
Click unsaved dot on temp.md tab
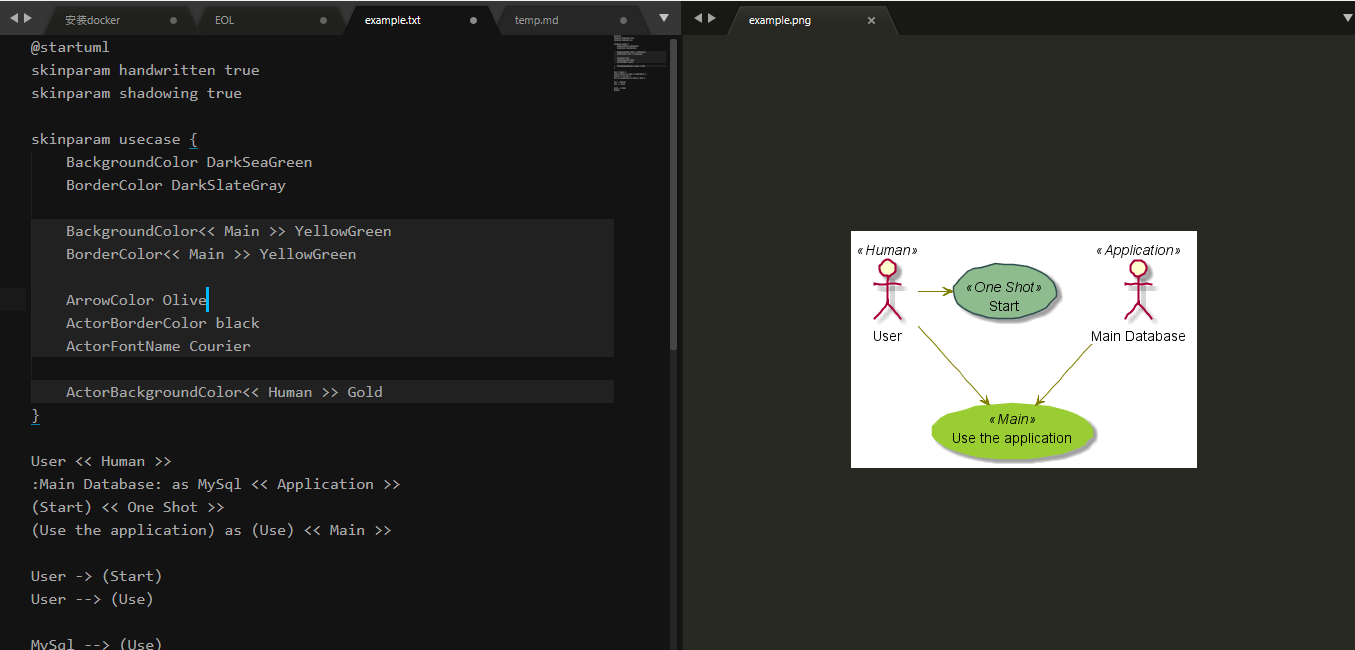pos(624,20)
